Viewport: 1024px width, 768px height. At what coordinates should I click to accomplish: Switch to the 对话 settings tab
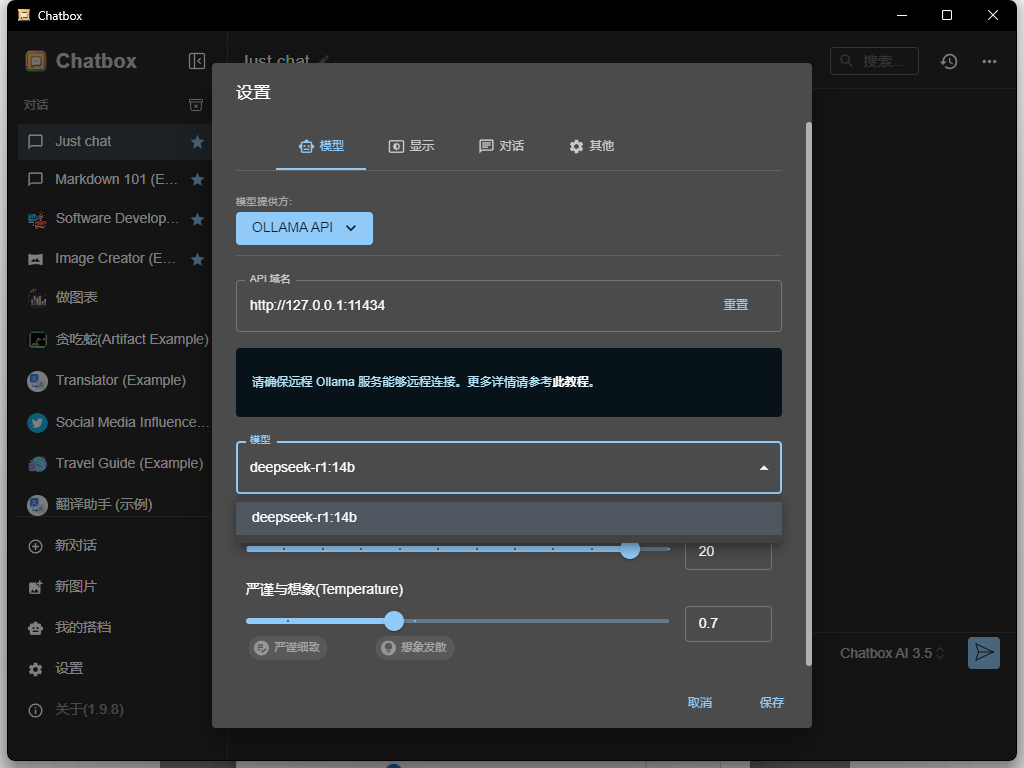click(x=502, y=146)
